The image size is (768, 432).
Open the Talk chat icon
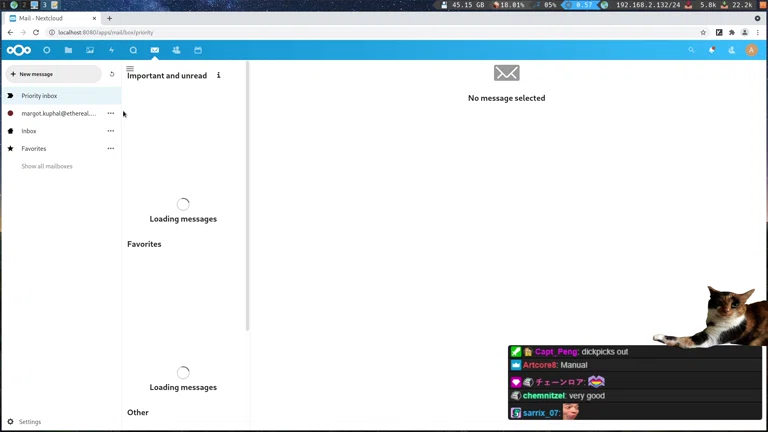point(133,50)
